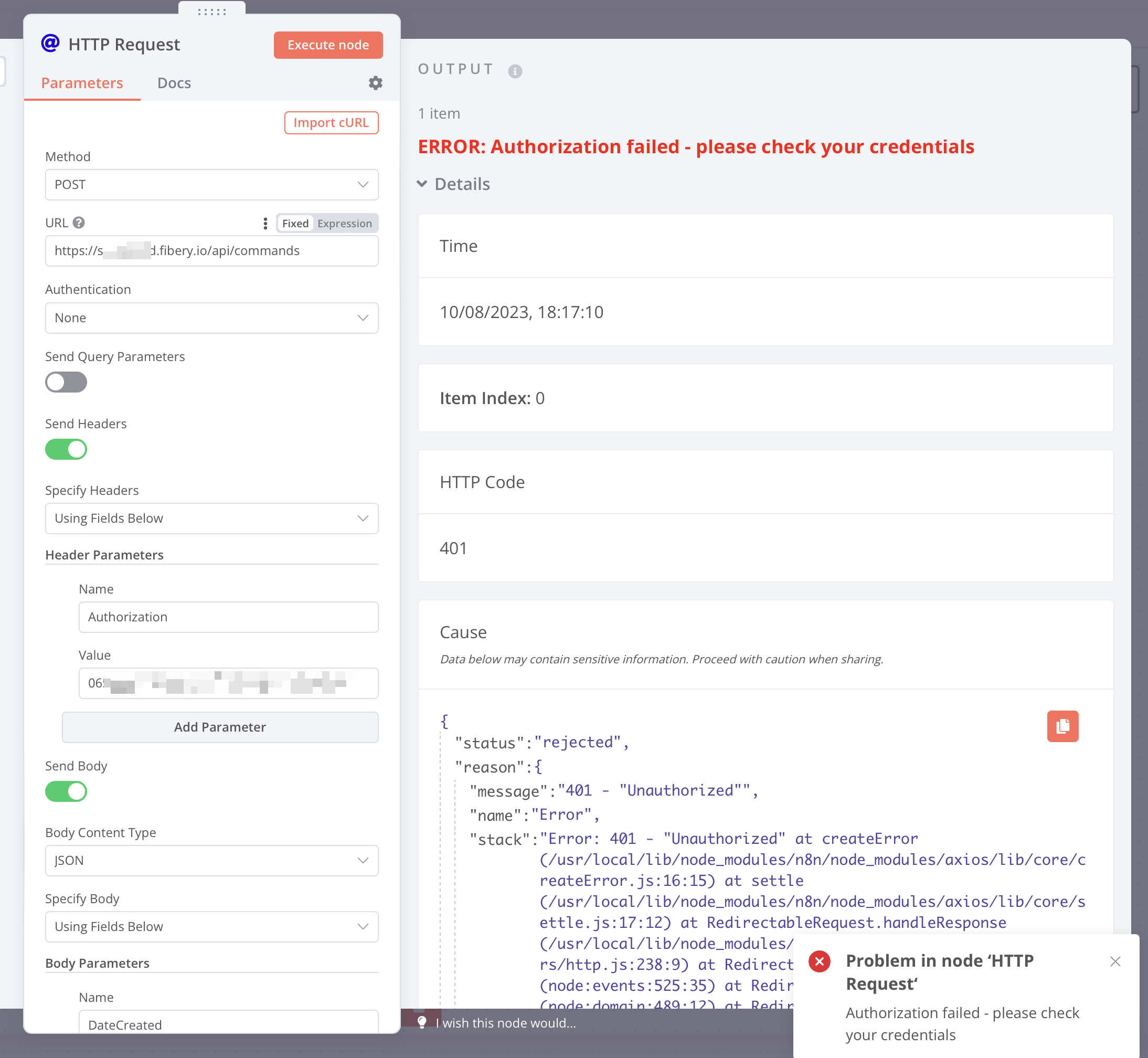Screen dimensions: 1148x1058
Task: Click the HTTP Request node @ icon
Action: 50,44
